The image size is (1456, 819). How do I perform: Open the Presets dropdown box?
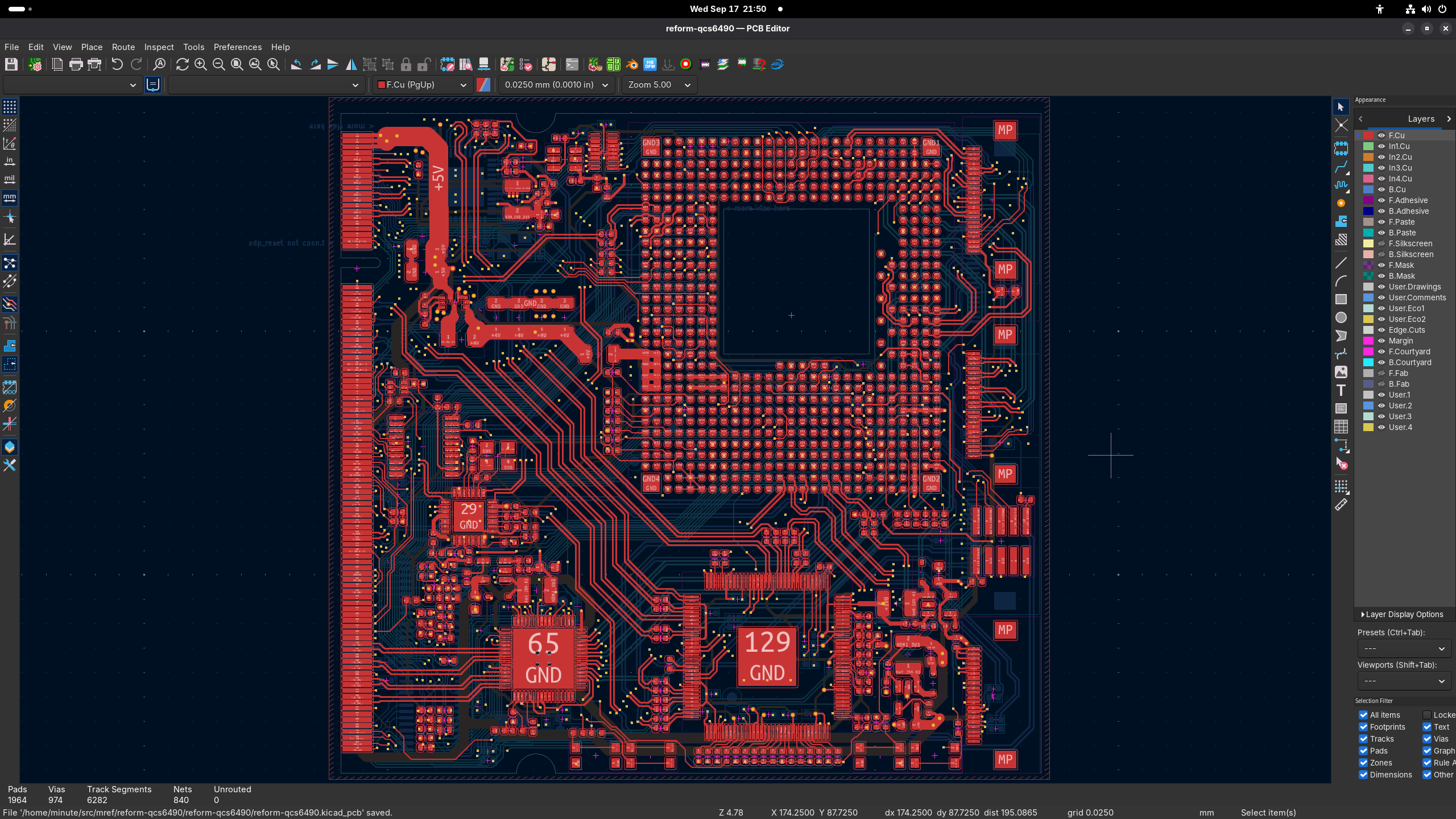[x=1404, y=648]
